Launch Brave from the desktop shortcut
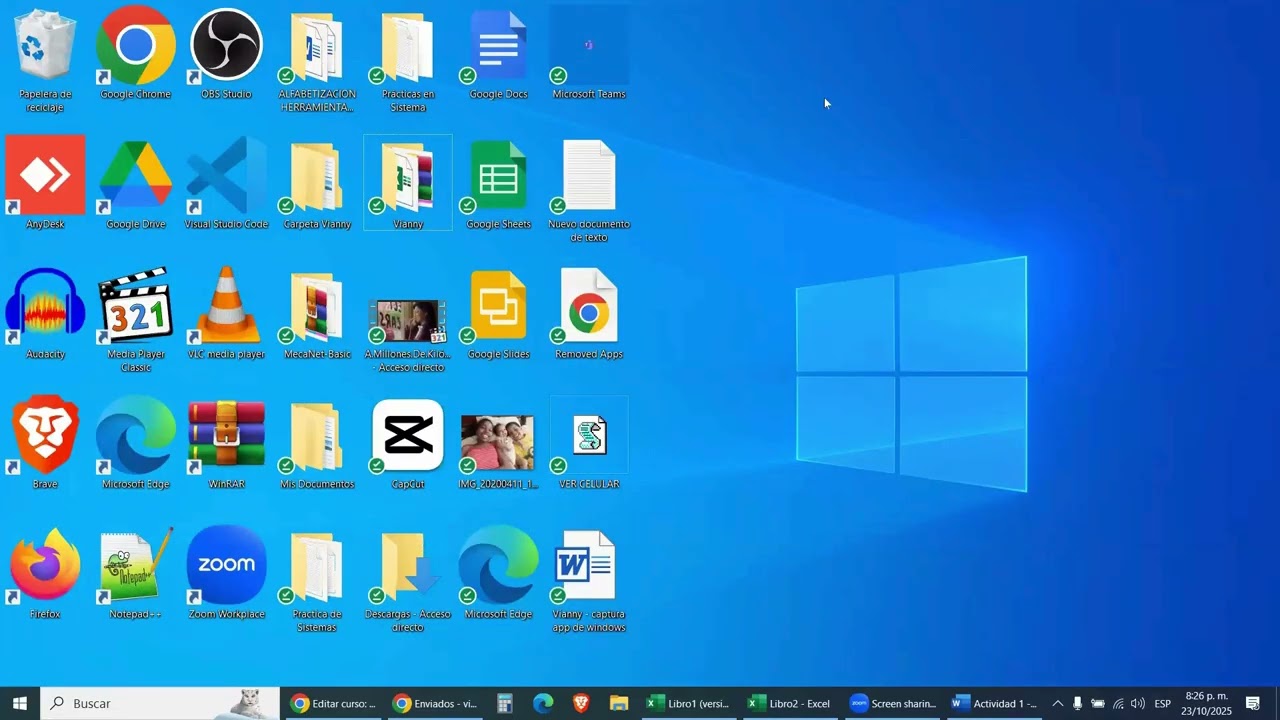Image resolution: width=1280 pixels, height=720 pixels. (45, 444)
